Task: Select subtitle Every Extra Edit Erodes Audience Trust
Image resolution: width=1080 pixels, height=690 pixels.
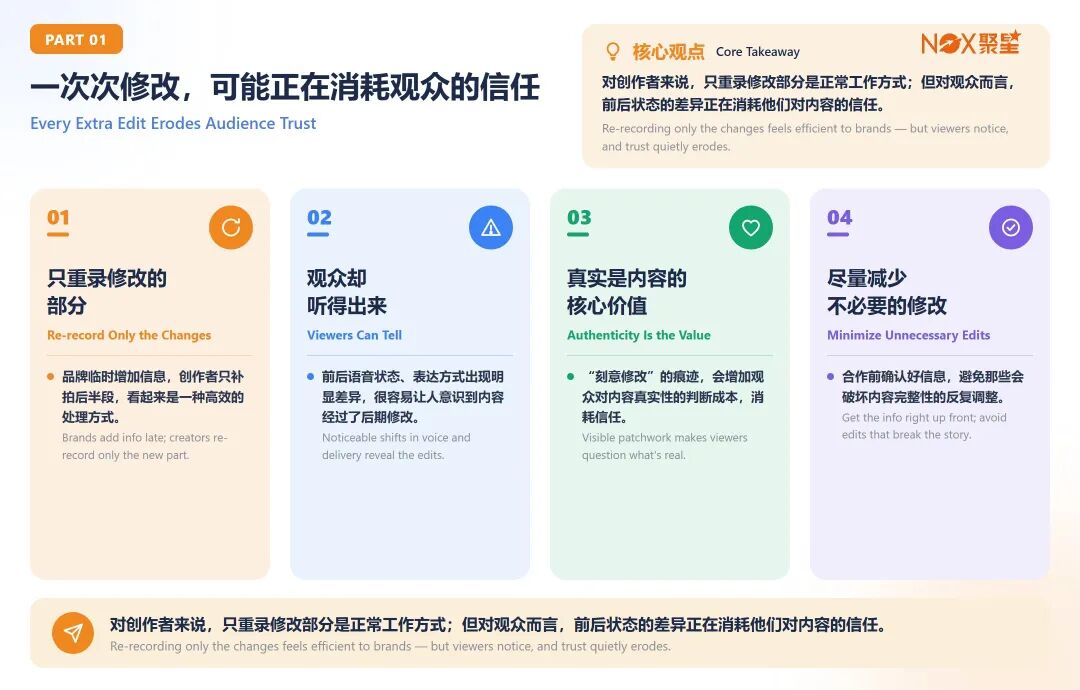Action: 173,123
